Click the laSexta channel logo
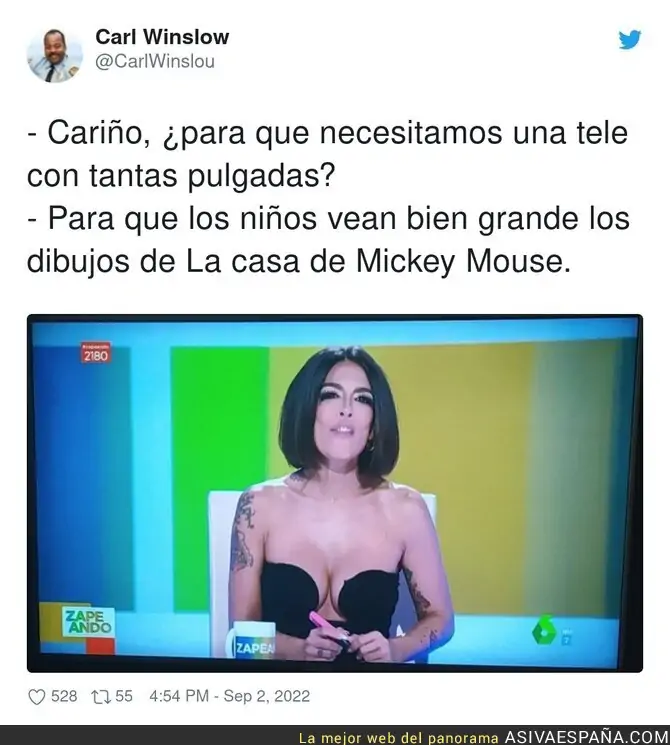The image size is (670, 745). coord(545,630)
